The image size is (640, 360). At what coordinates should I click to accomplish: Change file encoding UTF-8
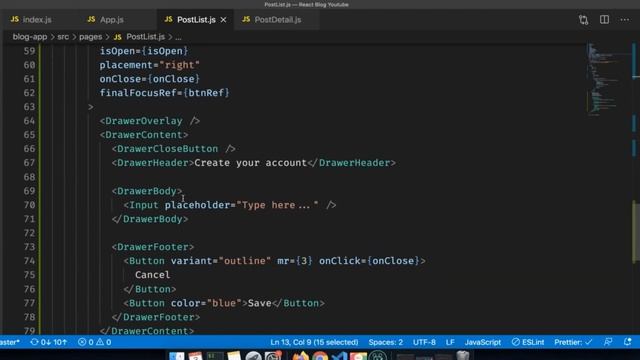(424, 342)
